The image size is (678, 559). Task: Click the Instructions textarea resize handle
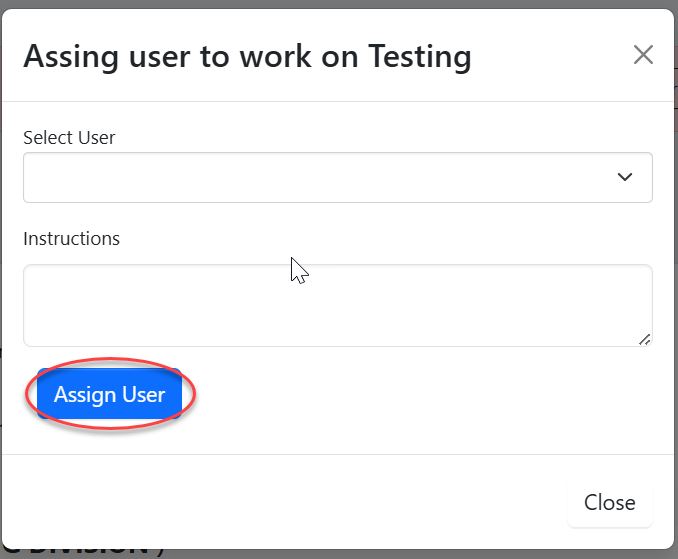click(644, 339)
